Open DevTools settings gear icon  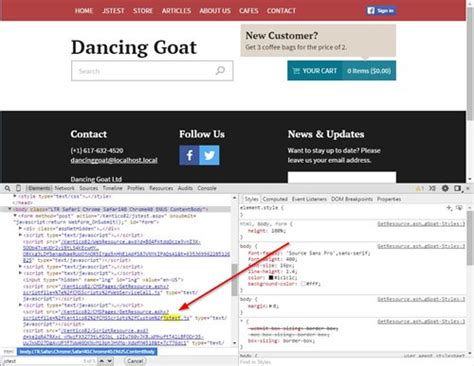[445, 188]
